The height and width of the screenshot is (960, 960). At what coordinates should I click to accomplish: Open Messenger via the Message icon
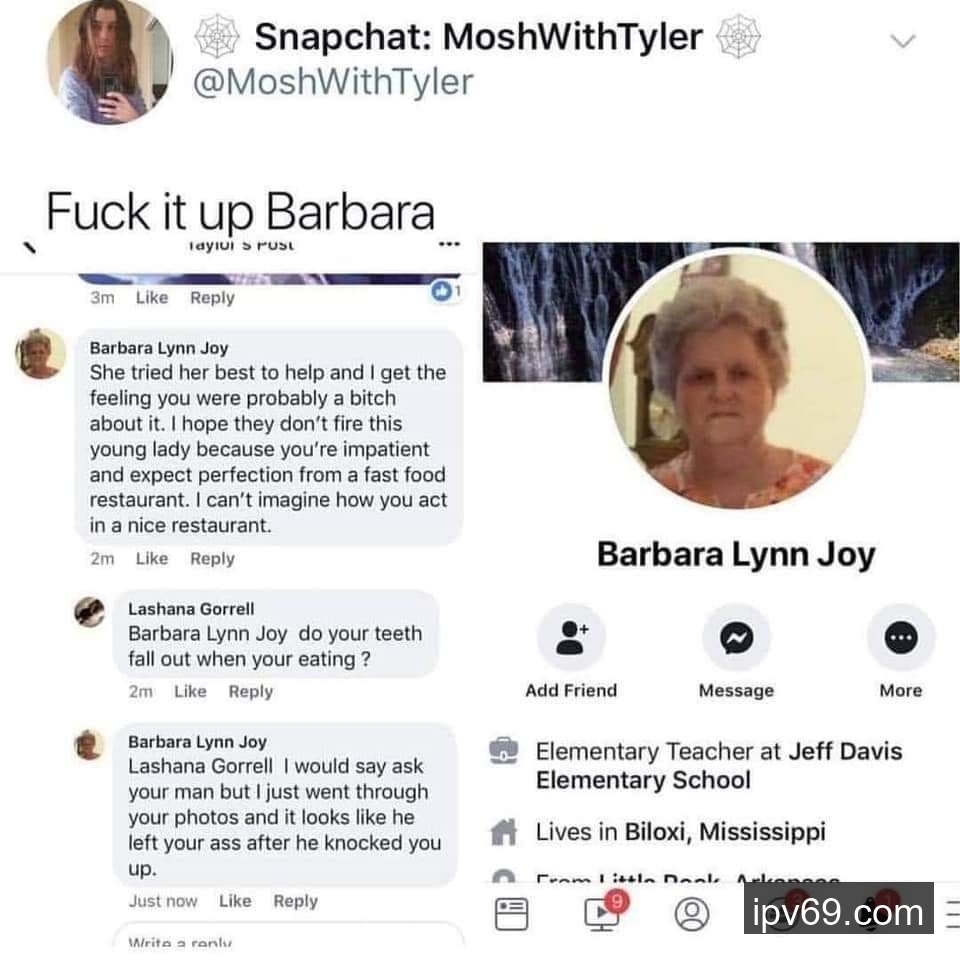click(736, 637)
